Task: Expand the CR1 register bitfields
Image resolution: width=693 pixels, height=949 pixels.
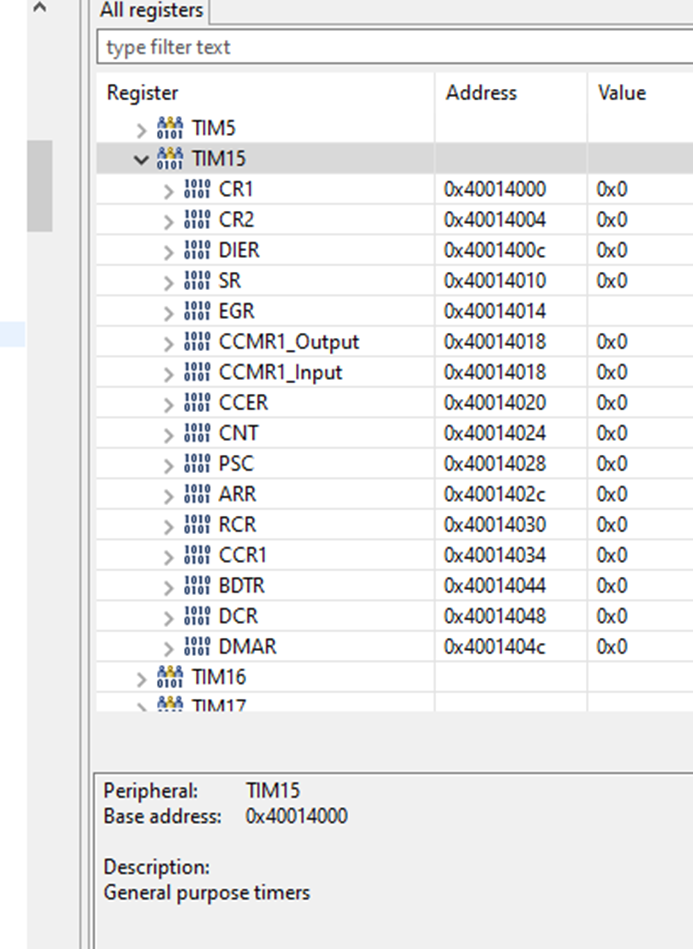Action: click(168, 191)
